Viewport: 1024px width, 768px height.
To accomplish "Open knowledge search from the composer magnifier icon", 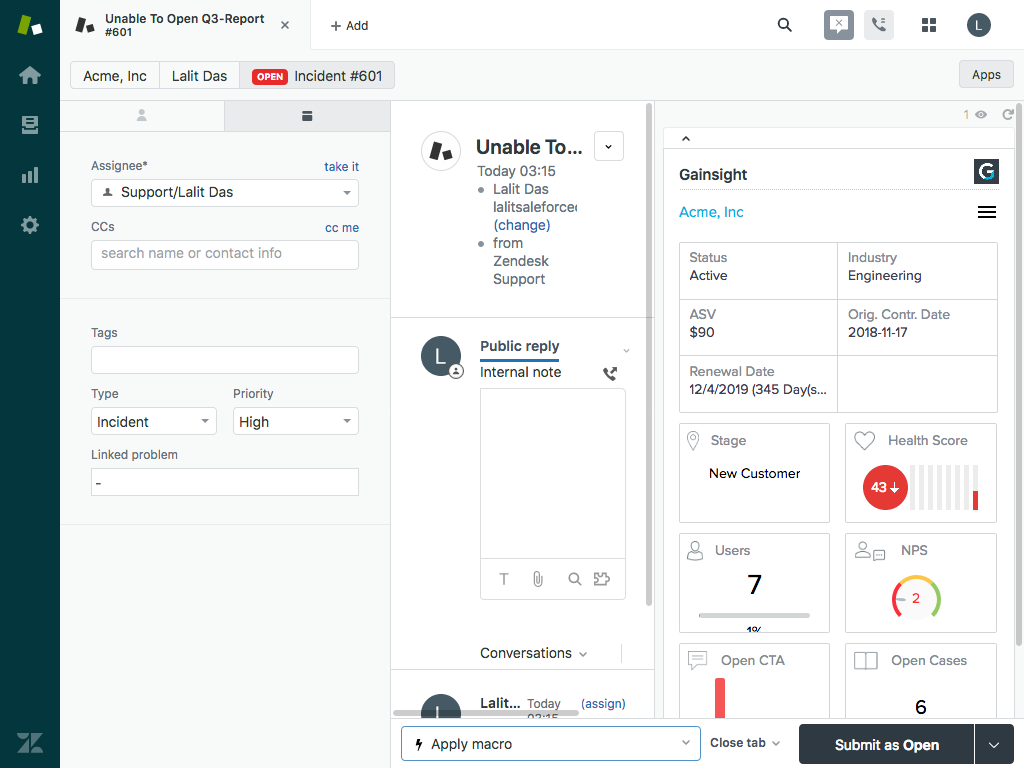I will 574,579.
